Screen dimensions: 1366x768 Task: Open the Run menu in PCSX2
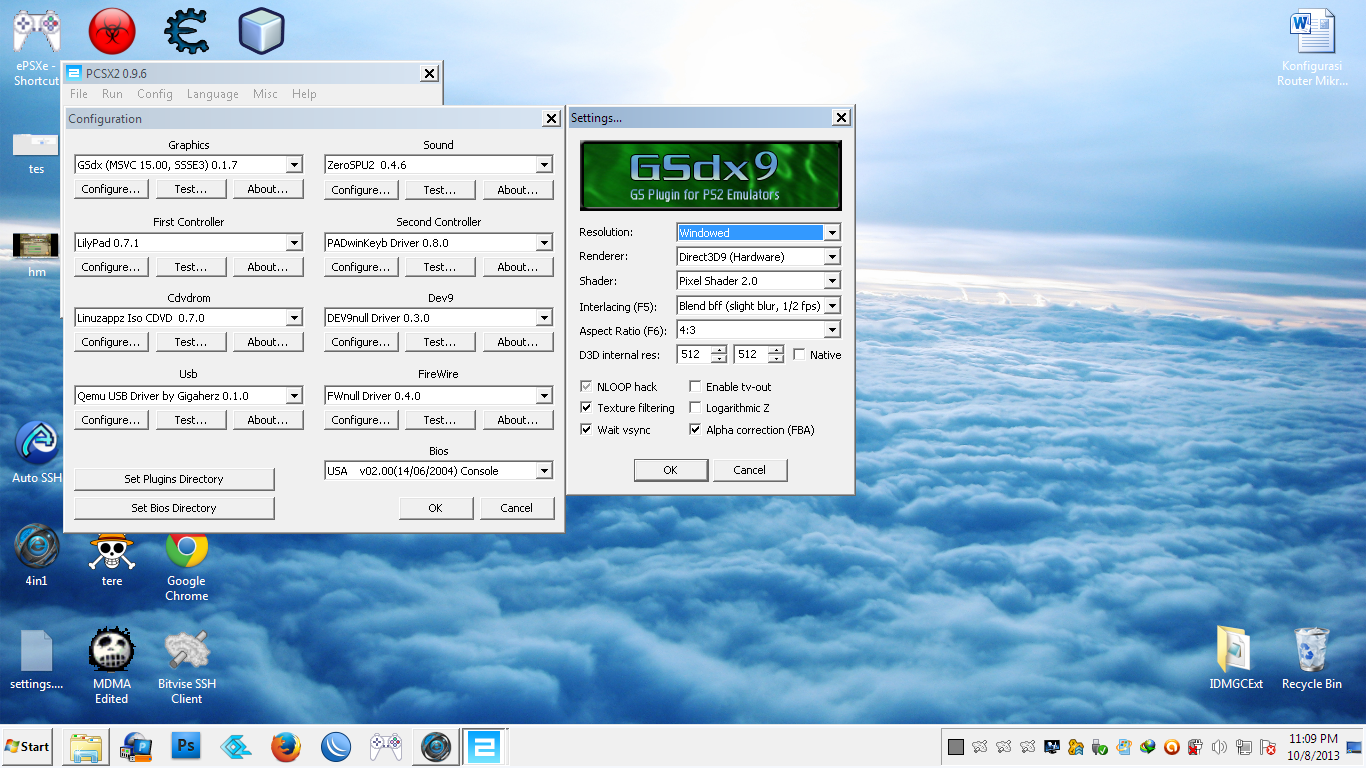pyautogui.click(x=112, y=94)
